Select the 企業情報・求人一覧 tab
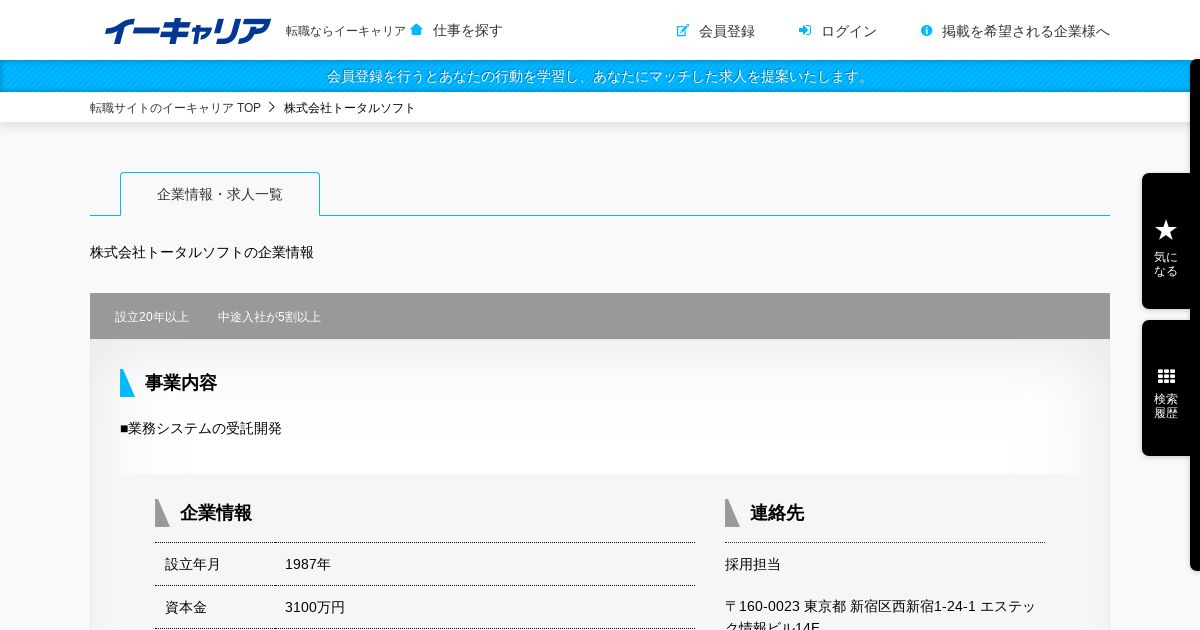1200x630 pixels. pos(220,194)
